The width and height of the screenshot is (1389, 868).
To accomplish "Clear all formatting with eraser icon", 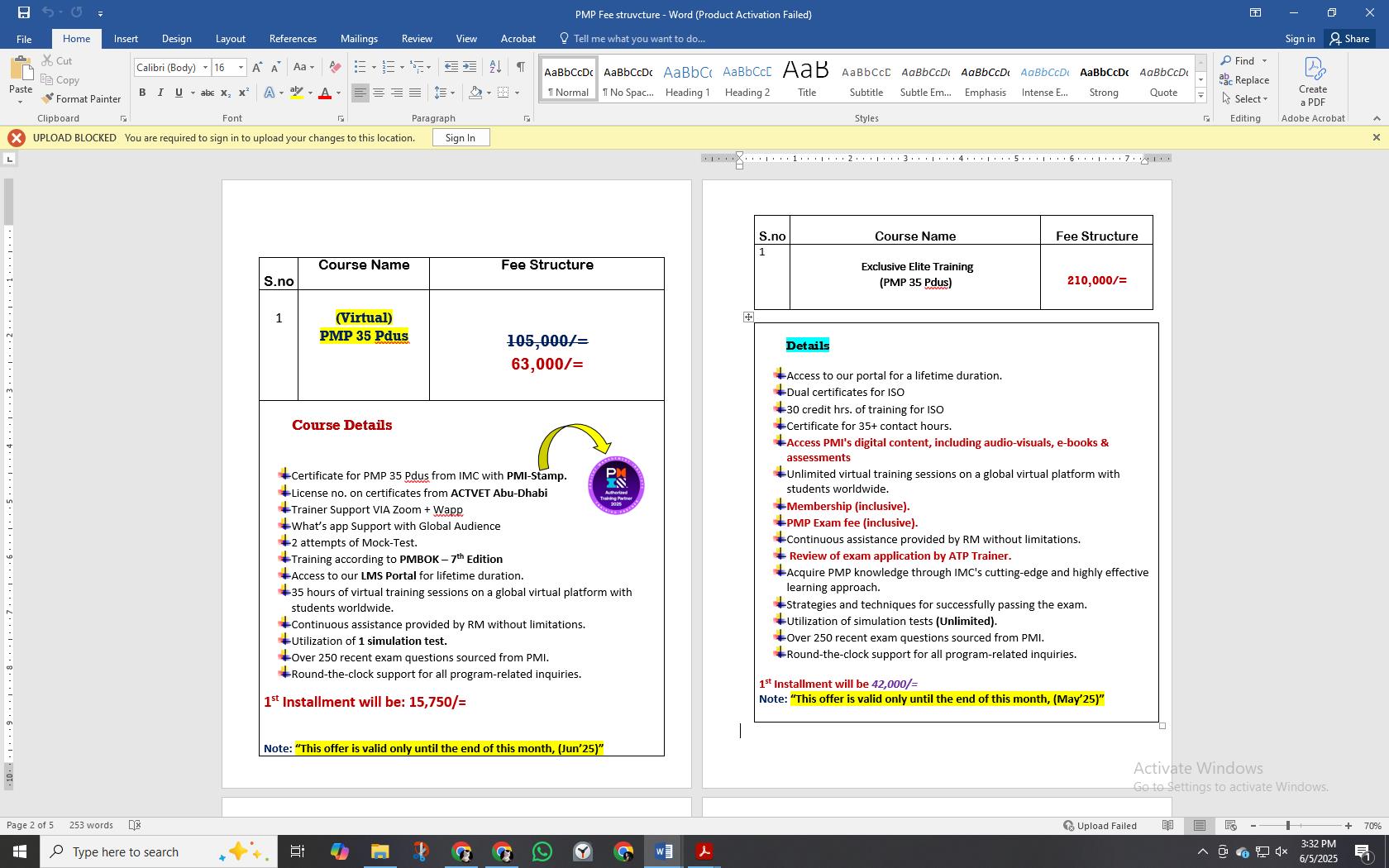I will click(x=335, y=67).
